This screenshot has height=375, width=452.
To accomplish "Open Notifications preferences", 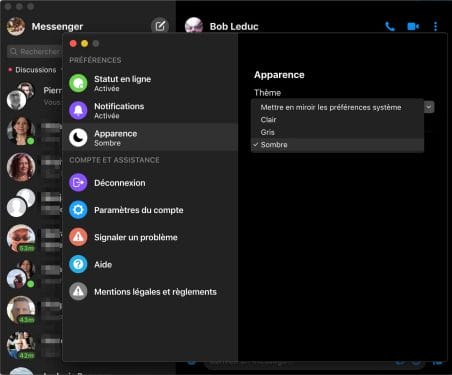I will click(x=150, y=110).
